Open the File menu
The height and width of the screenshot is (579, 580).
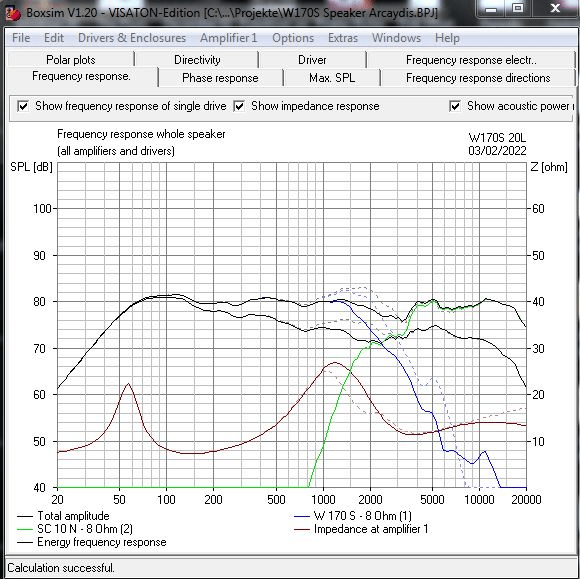(21, 38)
